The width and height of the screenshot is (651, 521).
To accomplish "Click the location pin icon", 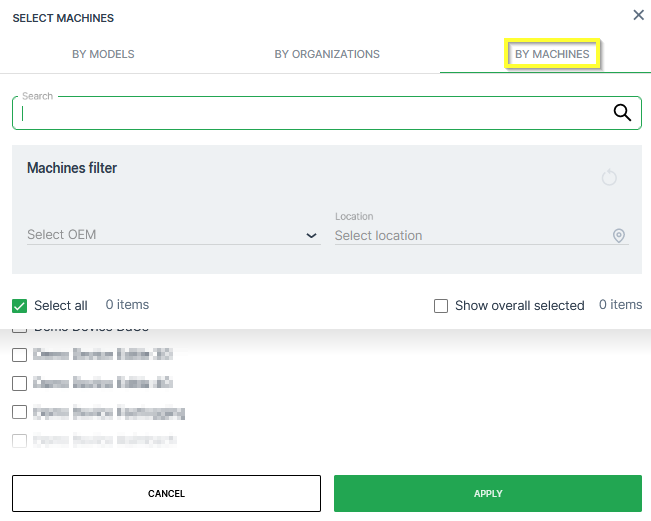I will [618, 236].
